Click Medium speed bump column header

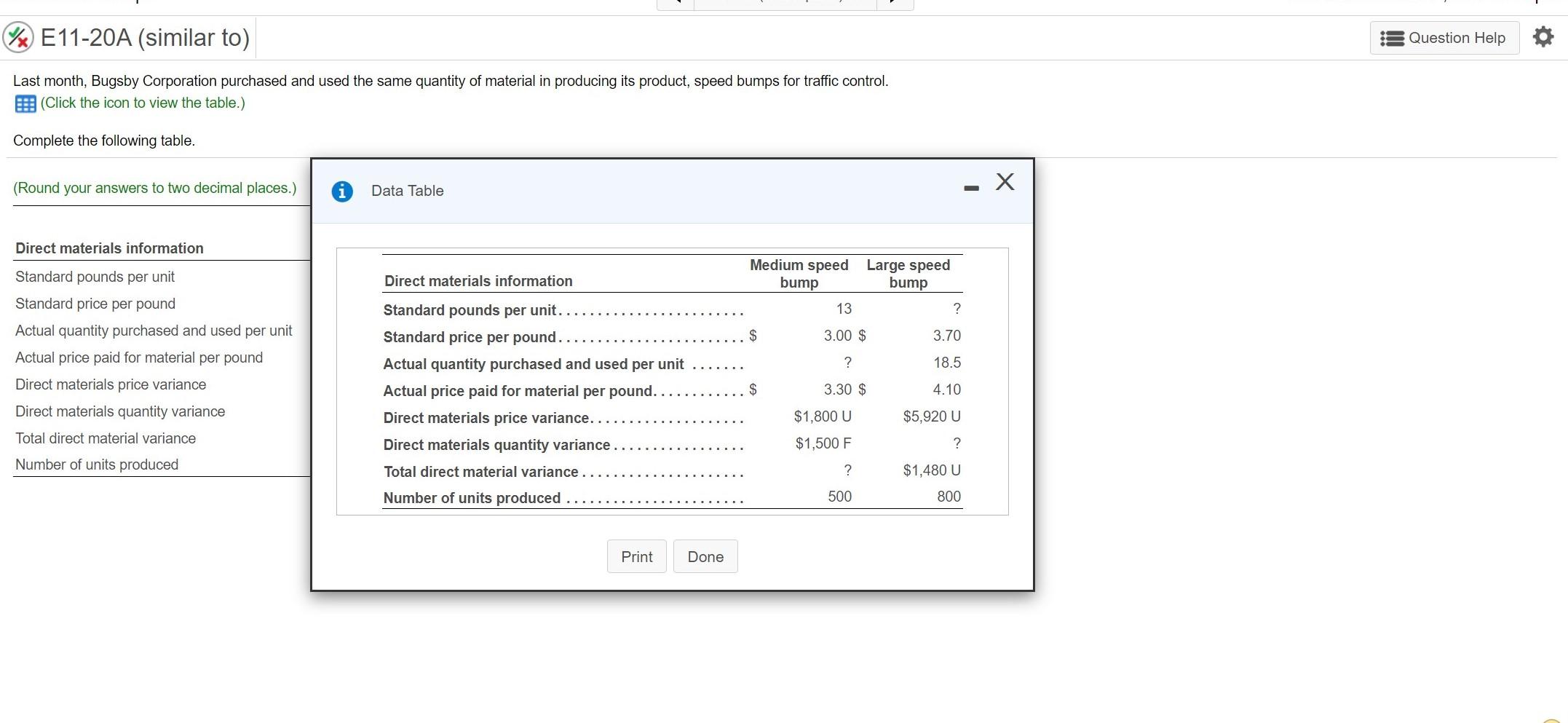pos(799,274)
